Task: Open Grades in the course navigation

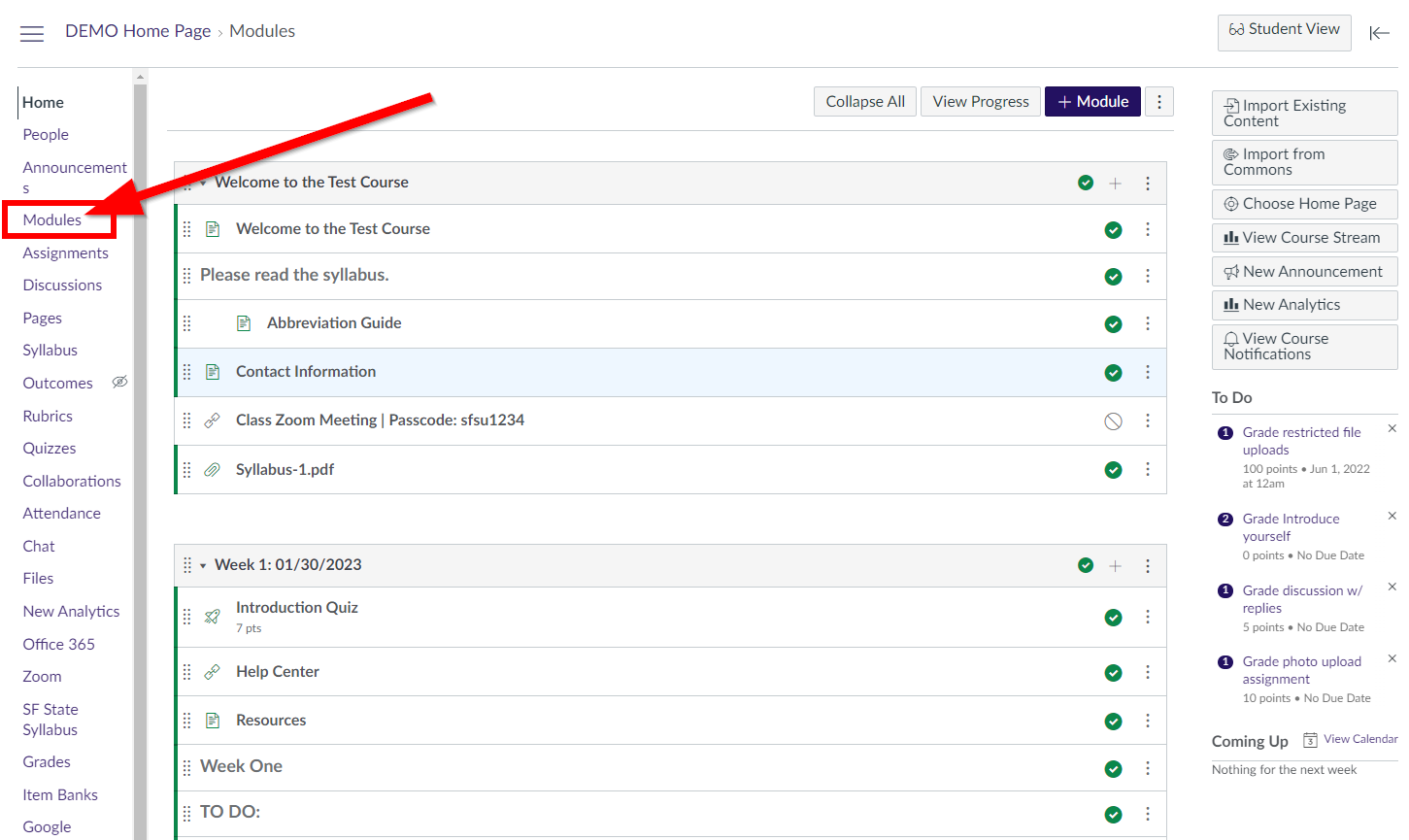Action: click(47, 762)
